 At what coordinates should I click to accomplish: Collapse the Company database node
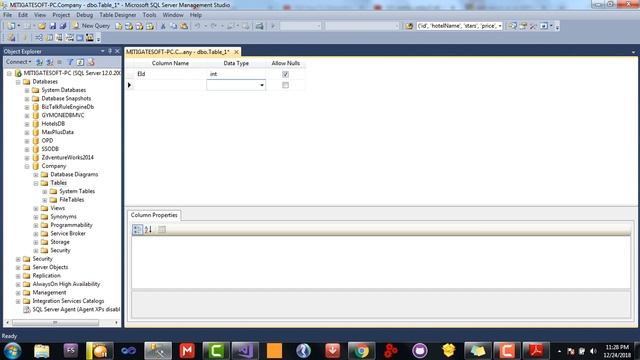[27, 166]
